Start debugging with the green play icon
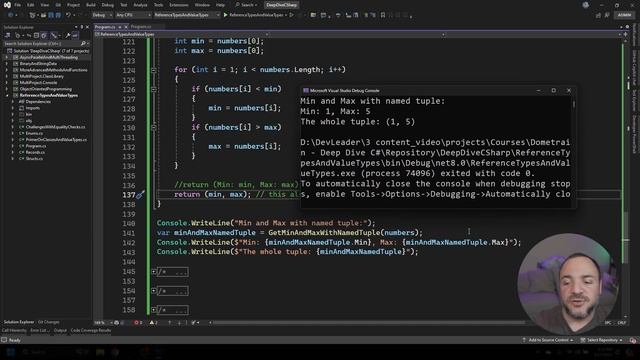Image resolution: width=640 pixels, height=360 pixels. tap(225, 15)
